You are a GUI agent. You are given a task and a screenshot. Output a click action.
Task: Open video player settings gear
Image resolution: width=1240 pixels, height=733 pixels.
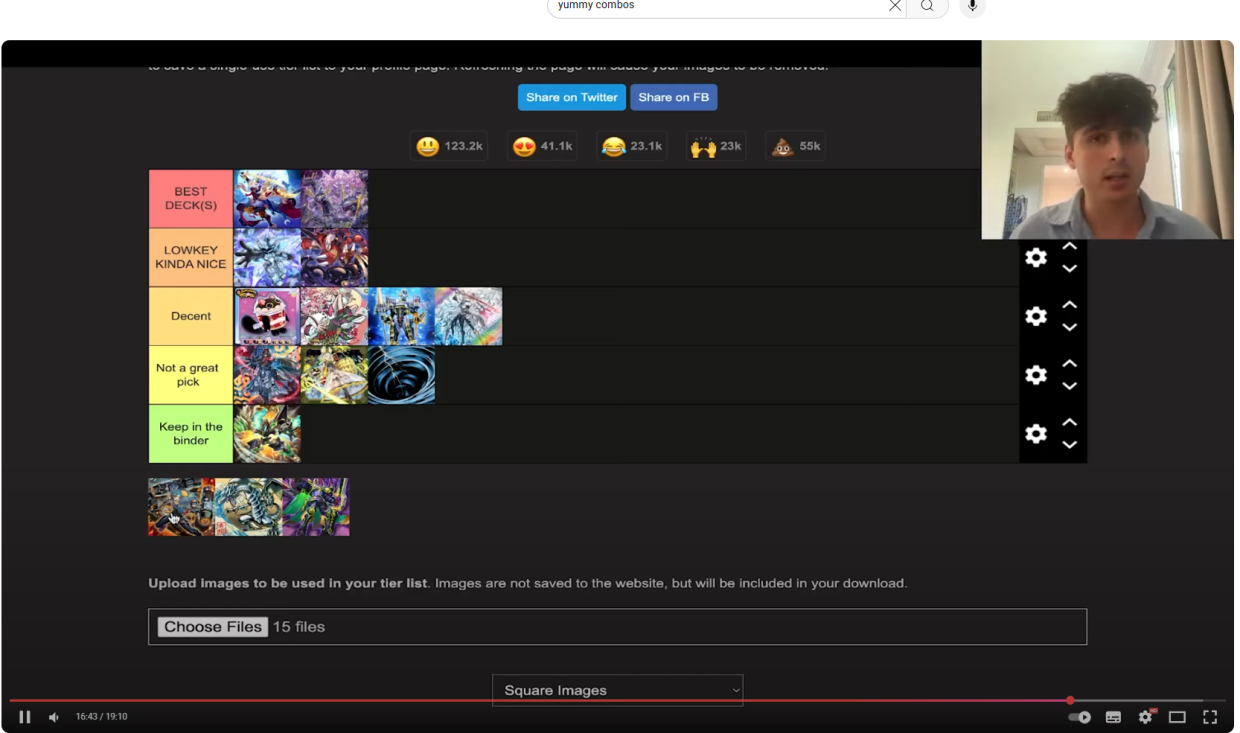click(1146, 717)
